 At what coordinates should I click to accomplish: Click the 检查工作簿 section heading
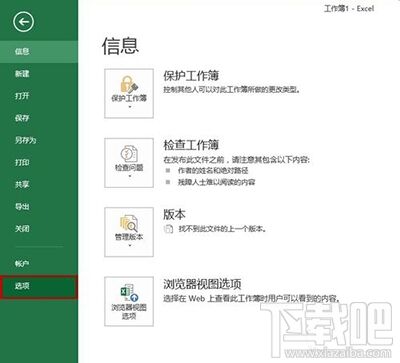pos(191,145)
